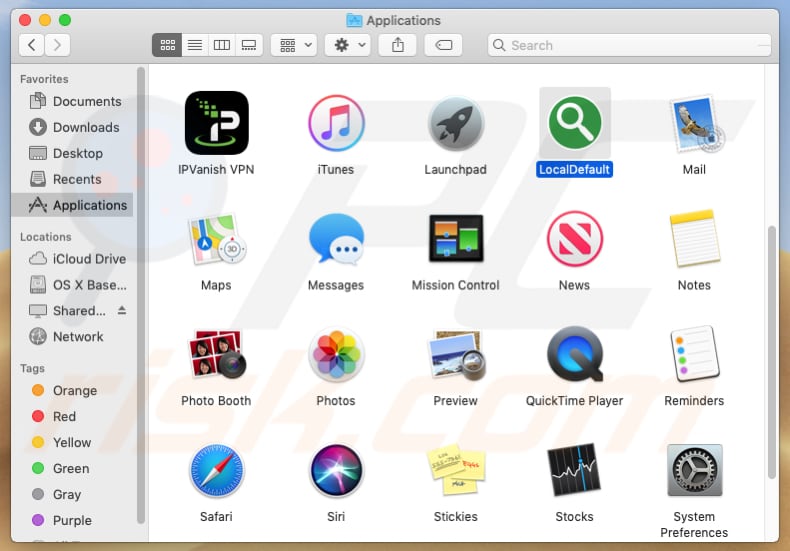Open the group-by arrangement dropdown

click(x=294, y=45)
